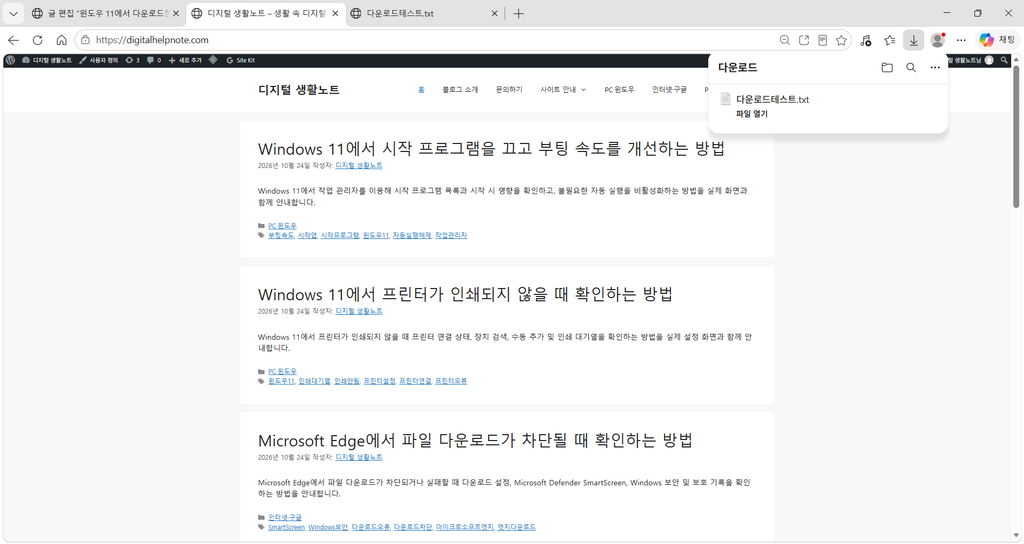Viewport: 1024px width, 544px height.
Task: Click the diamond plugin icon in admin bar
Action: (x=213, y=60)
